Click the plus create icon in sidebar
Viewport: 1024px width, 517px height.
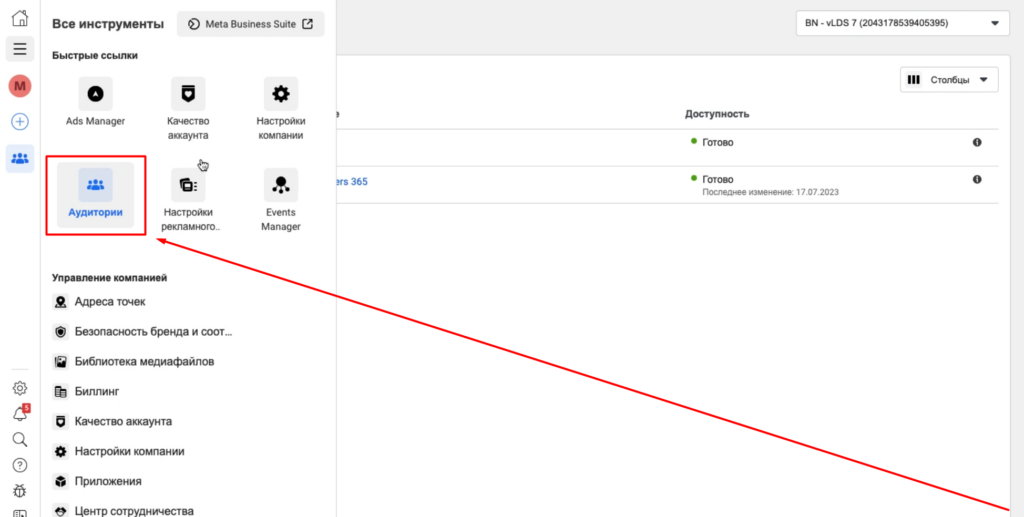(x=19, y=122)
